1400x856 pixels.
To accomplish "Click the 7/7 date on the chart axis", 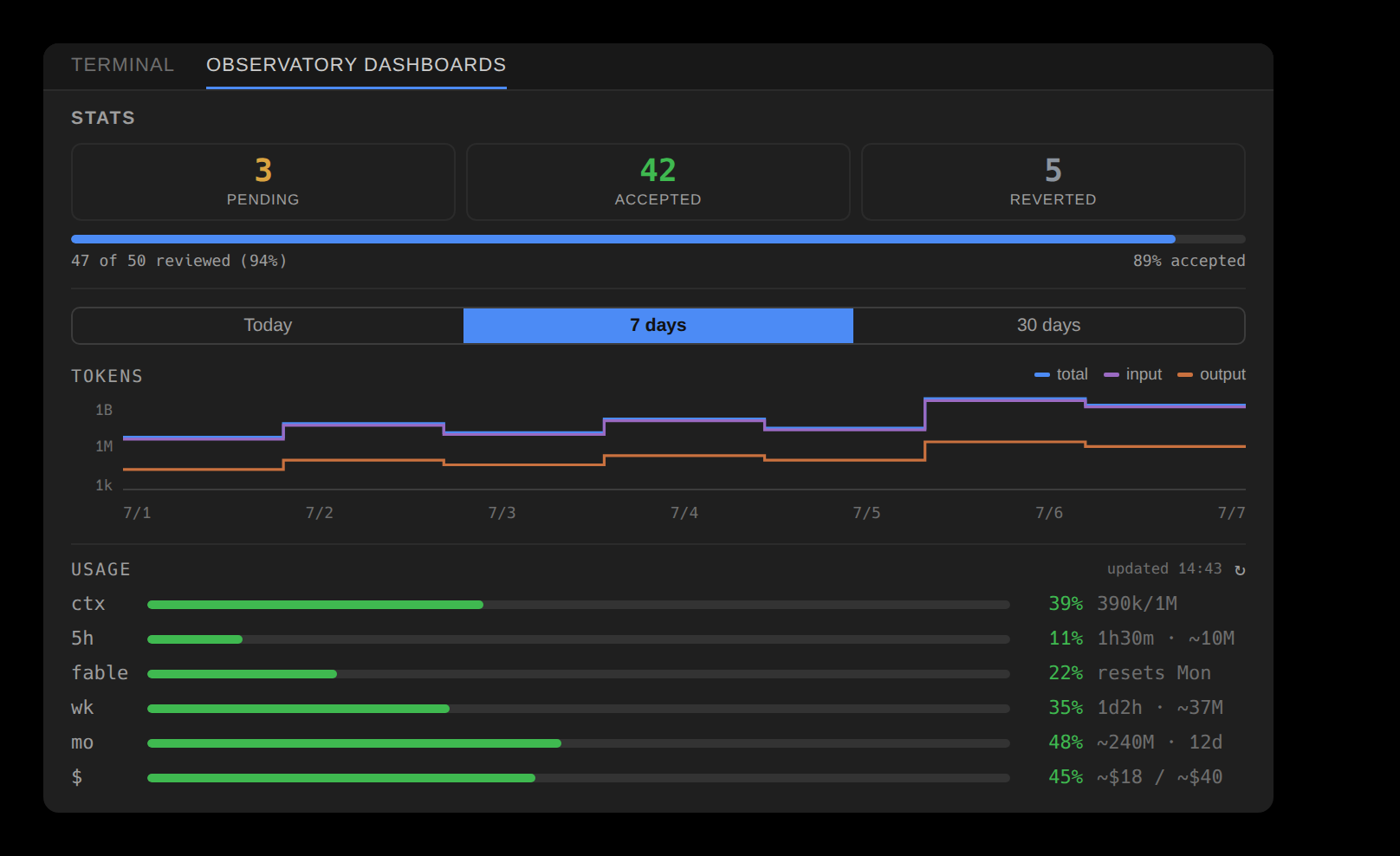I will click(1231, 513).
